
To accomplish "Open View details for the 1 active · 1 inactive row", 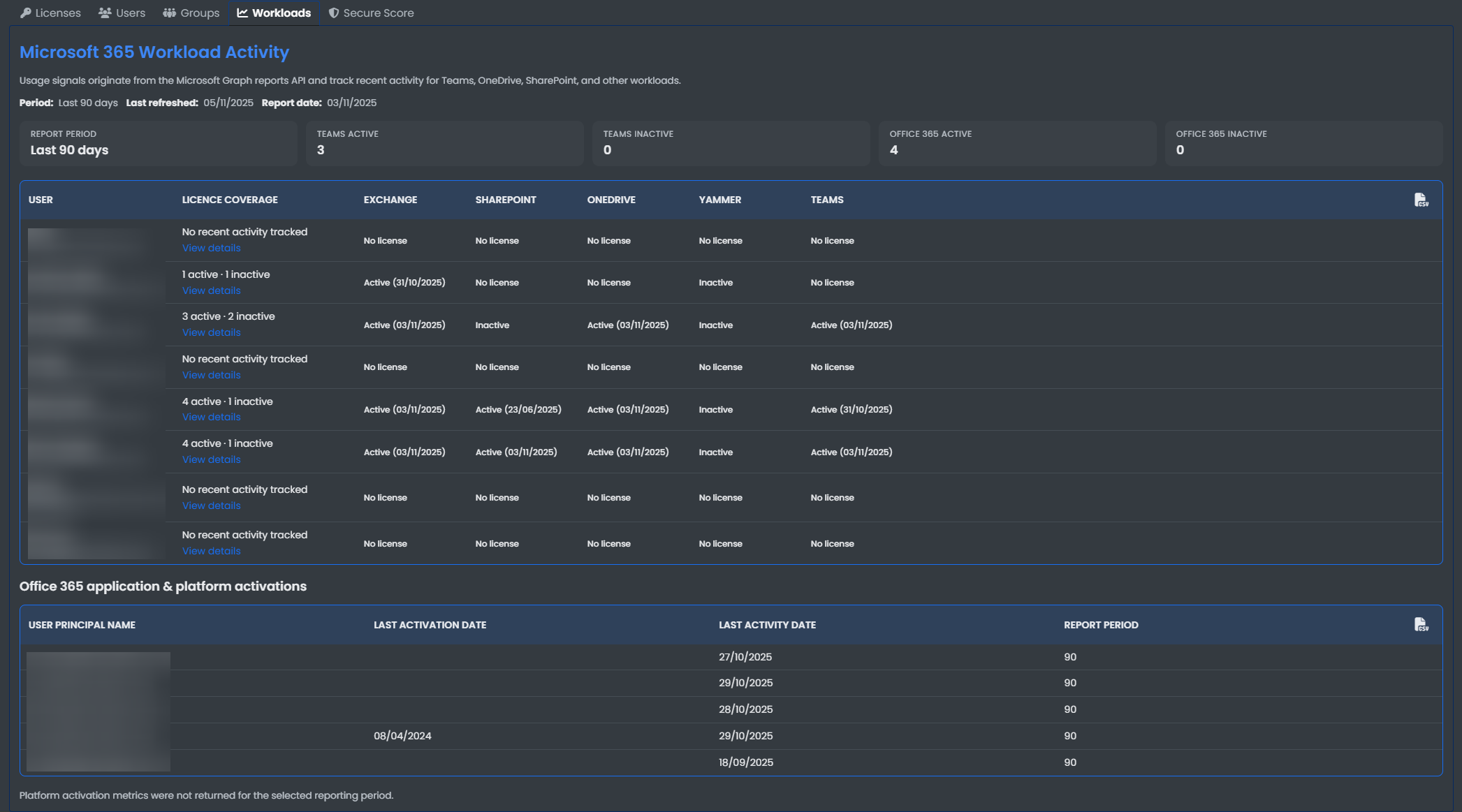I will 211,291.
